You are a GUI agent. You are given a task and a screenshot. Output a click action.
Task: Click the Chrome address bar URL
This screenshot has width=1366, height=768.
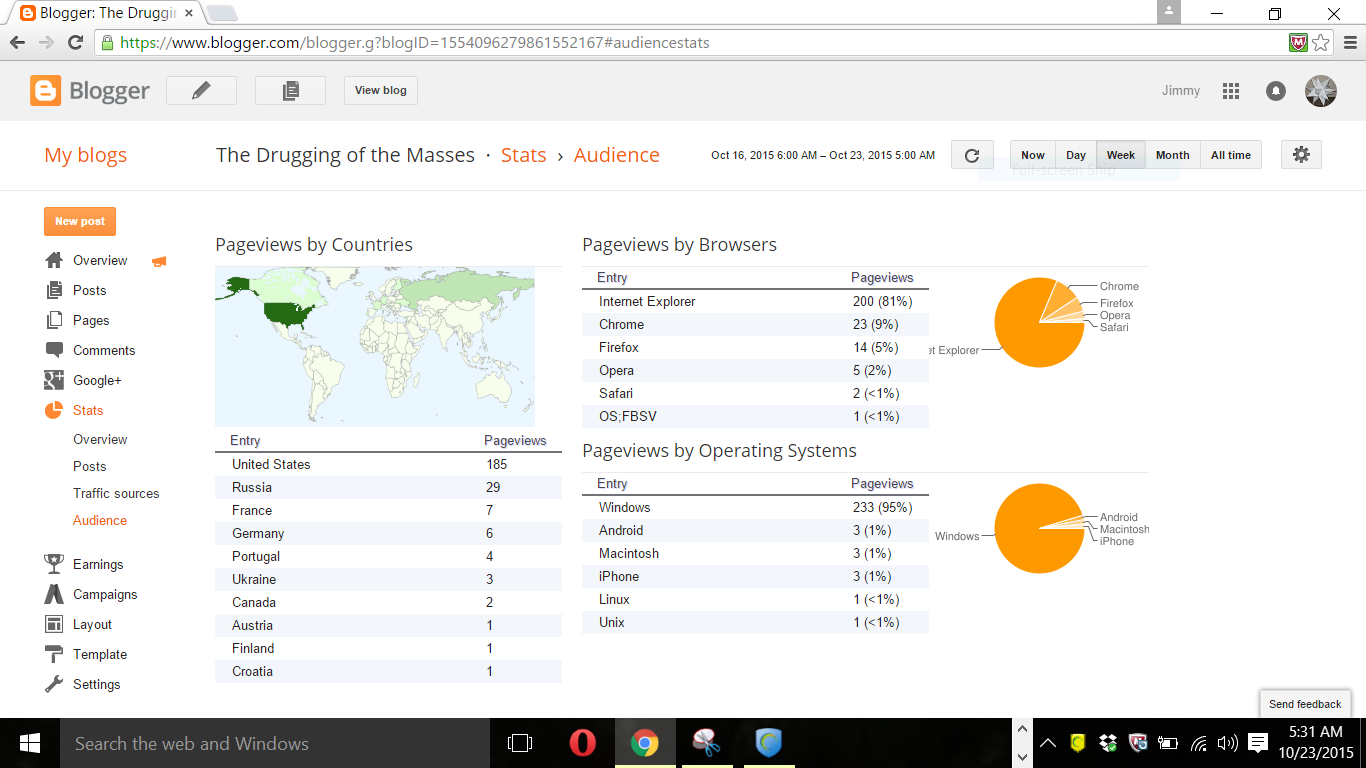pos(415,43)
